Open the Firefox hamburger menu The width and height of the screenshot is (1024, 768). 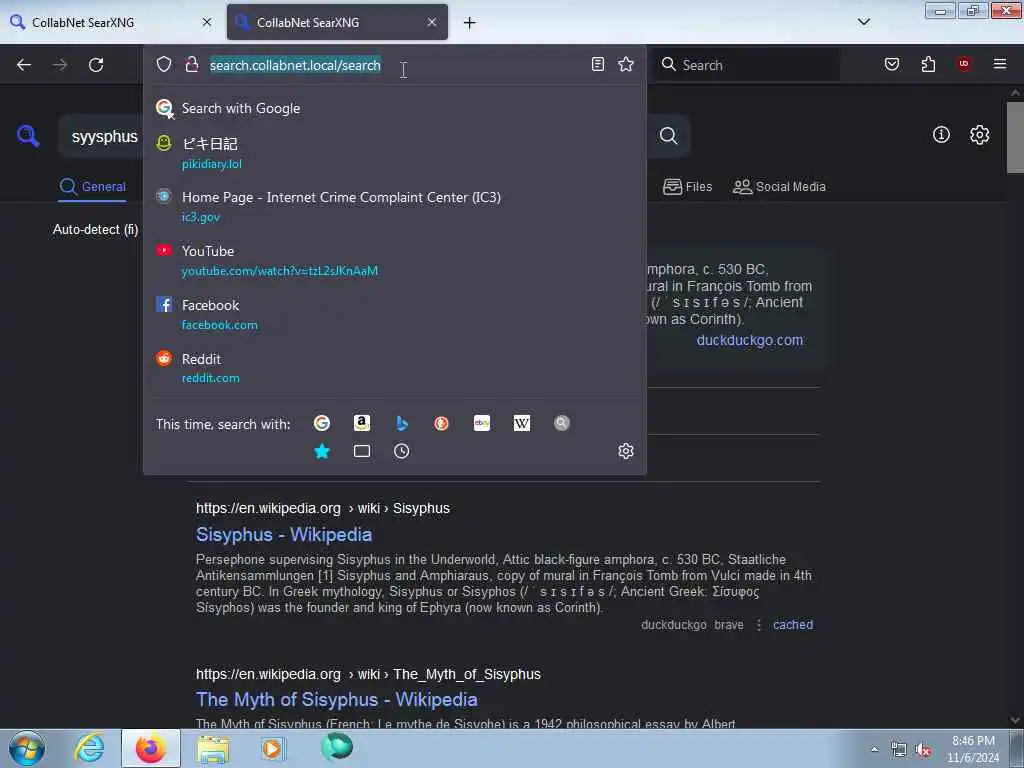[1000, 64]
